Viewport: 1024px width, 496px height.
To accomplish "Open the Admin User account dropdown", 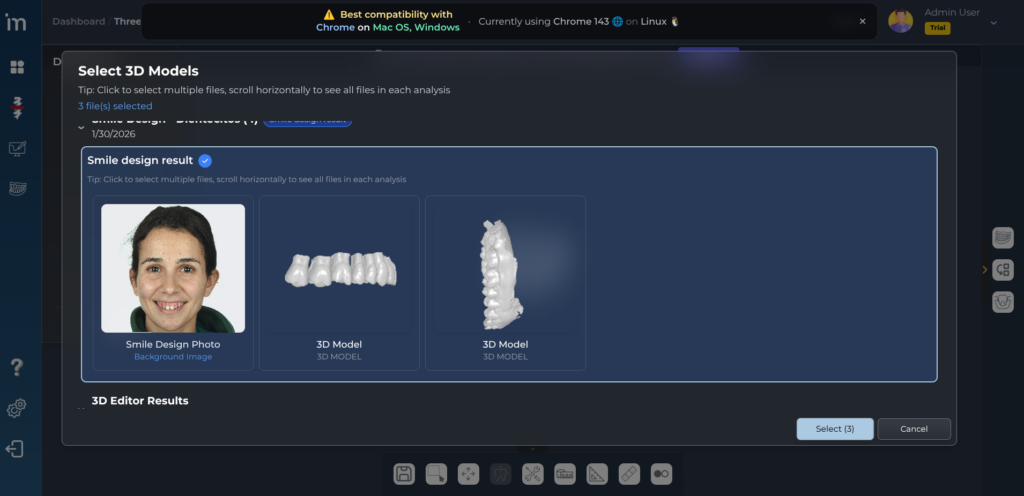I will pyautogui.click(x=993, y=21).
